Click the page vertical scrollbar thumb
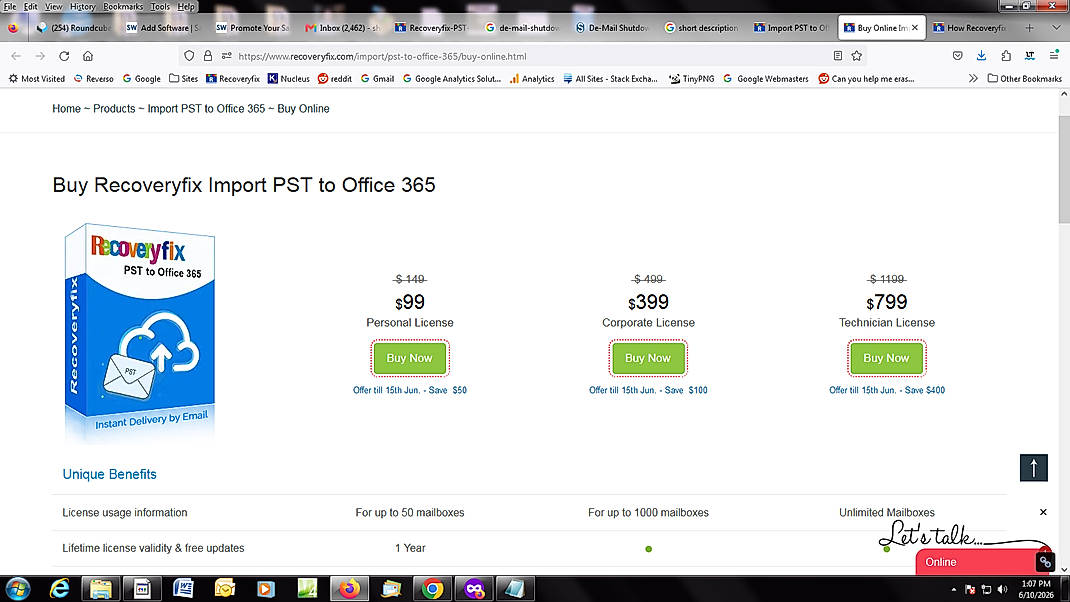This screenshot has height=602, width=1070. coord(1064,169)
